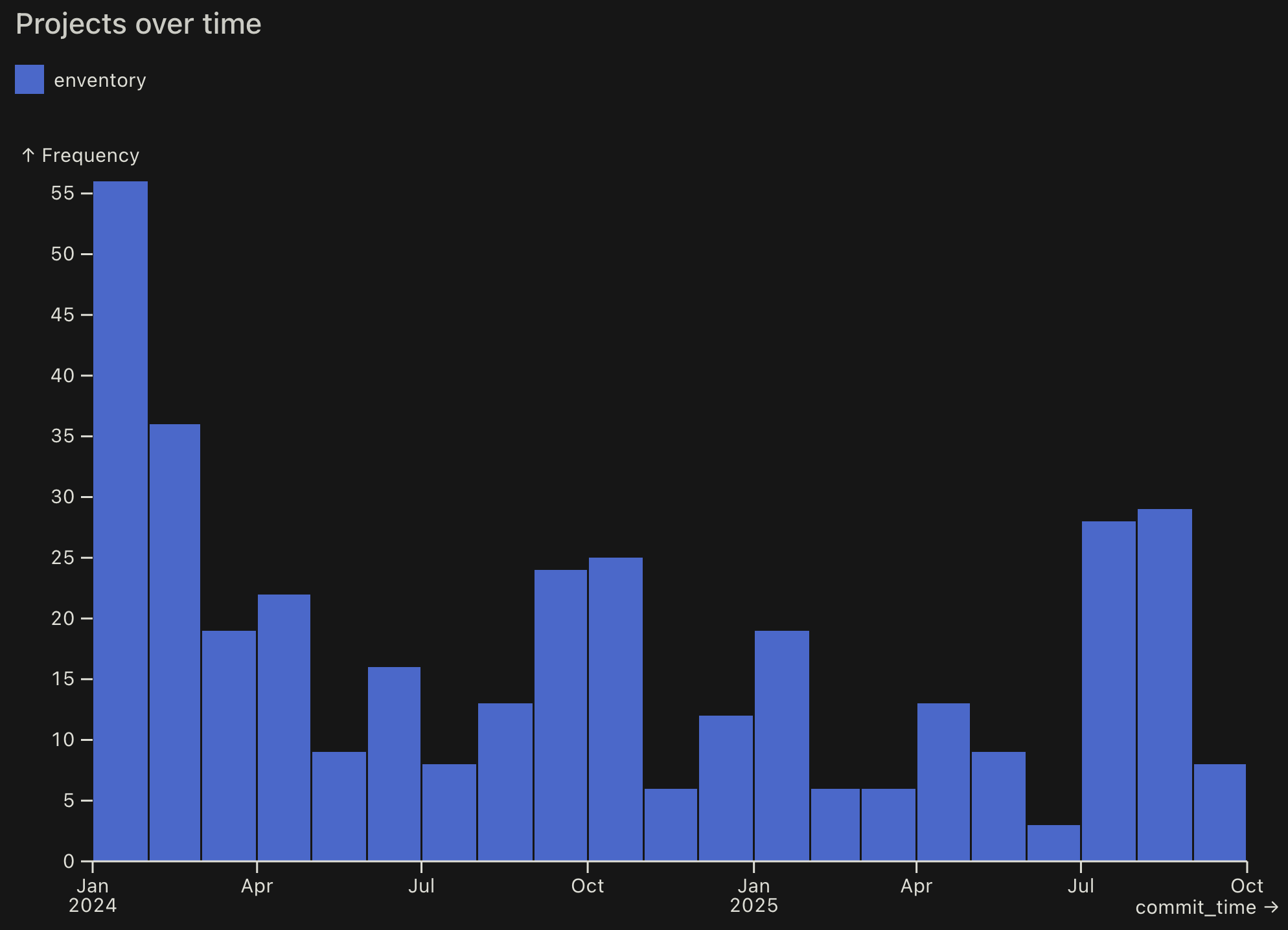Click the bar reaching 25 after Oct
This screenshot has height=930, width=1288.
(615, 709)
